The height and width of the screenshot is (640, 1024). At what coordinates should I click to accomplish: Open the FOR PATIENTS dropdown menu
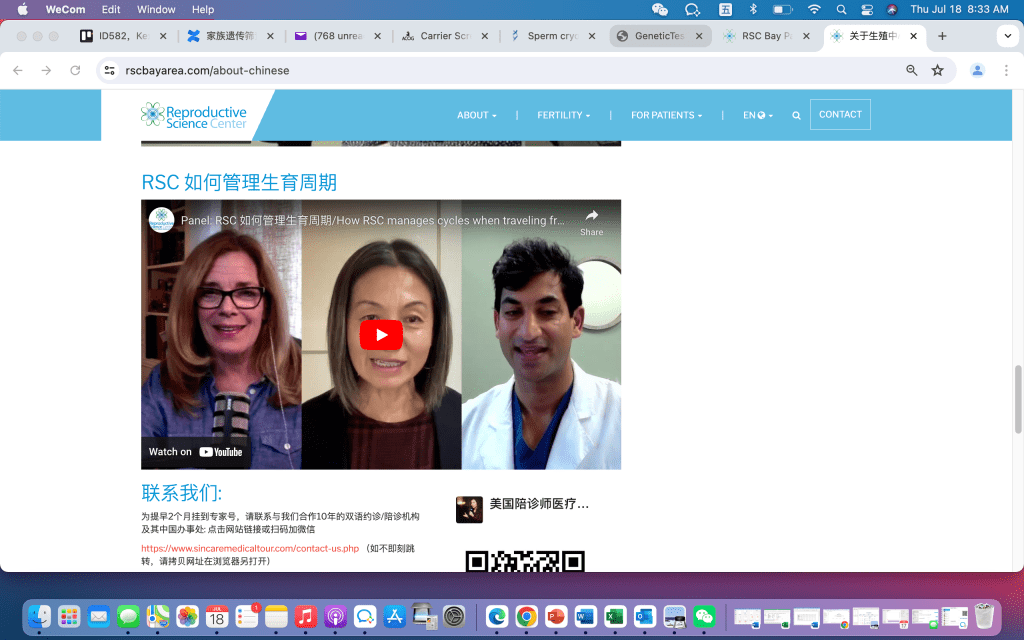coord(666,115)
